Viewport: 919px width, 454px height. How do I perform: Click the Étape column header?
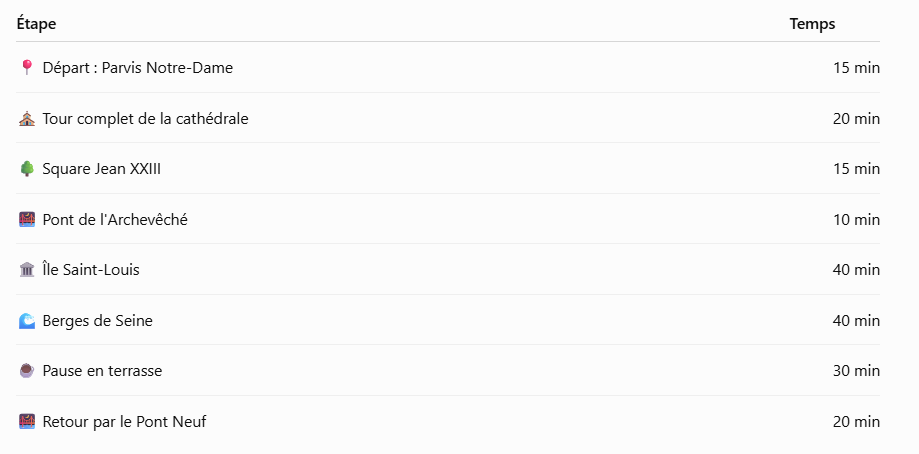(x=36, y=24)
